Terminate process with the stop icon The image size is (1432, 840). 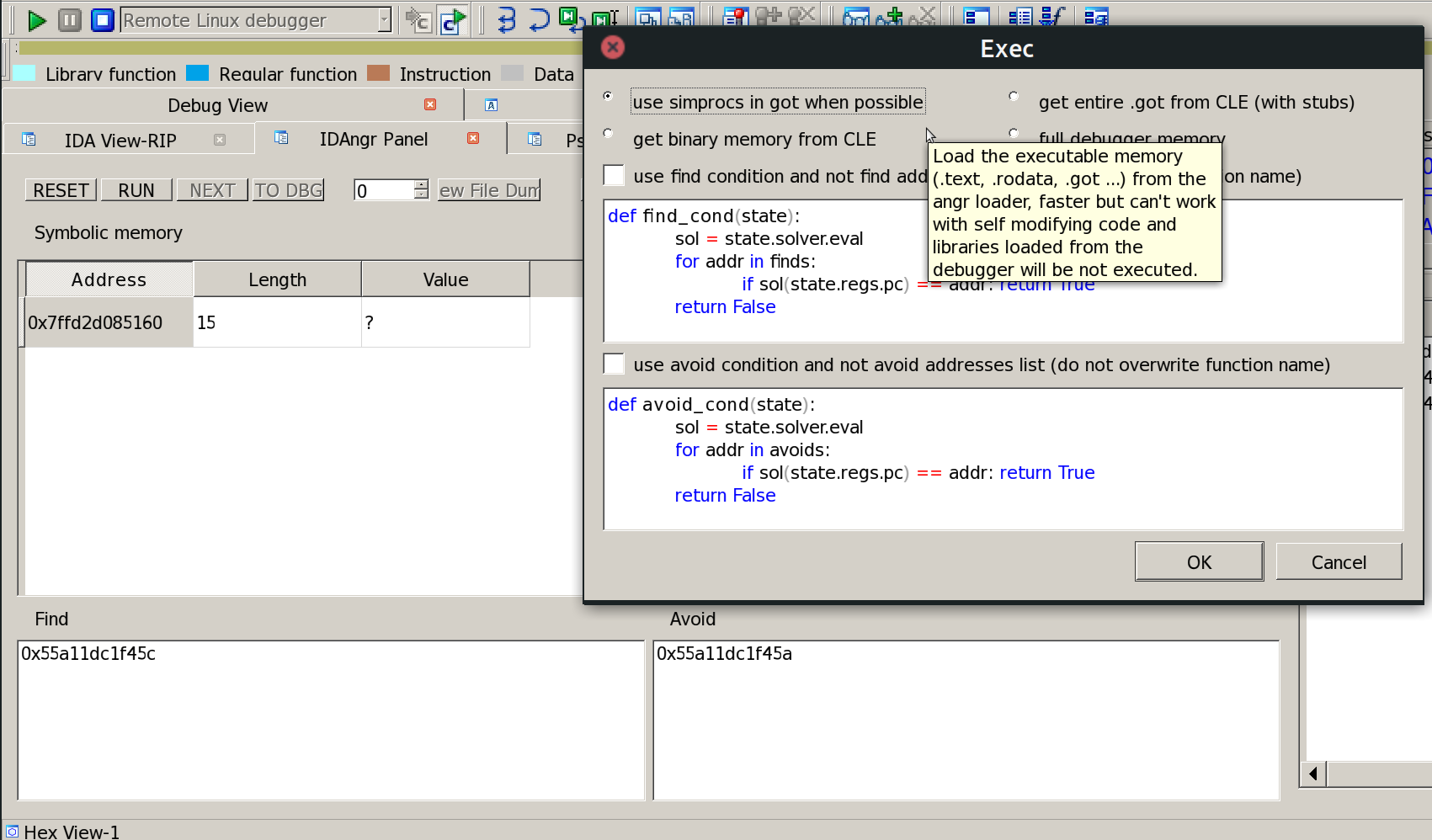tap(102, 19)
